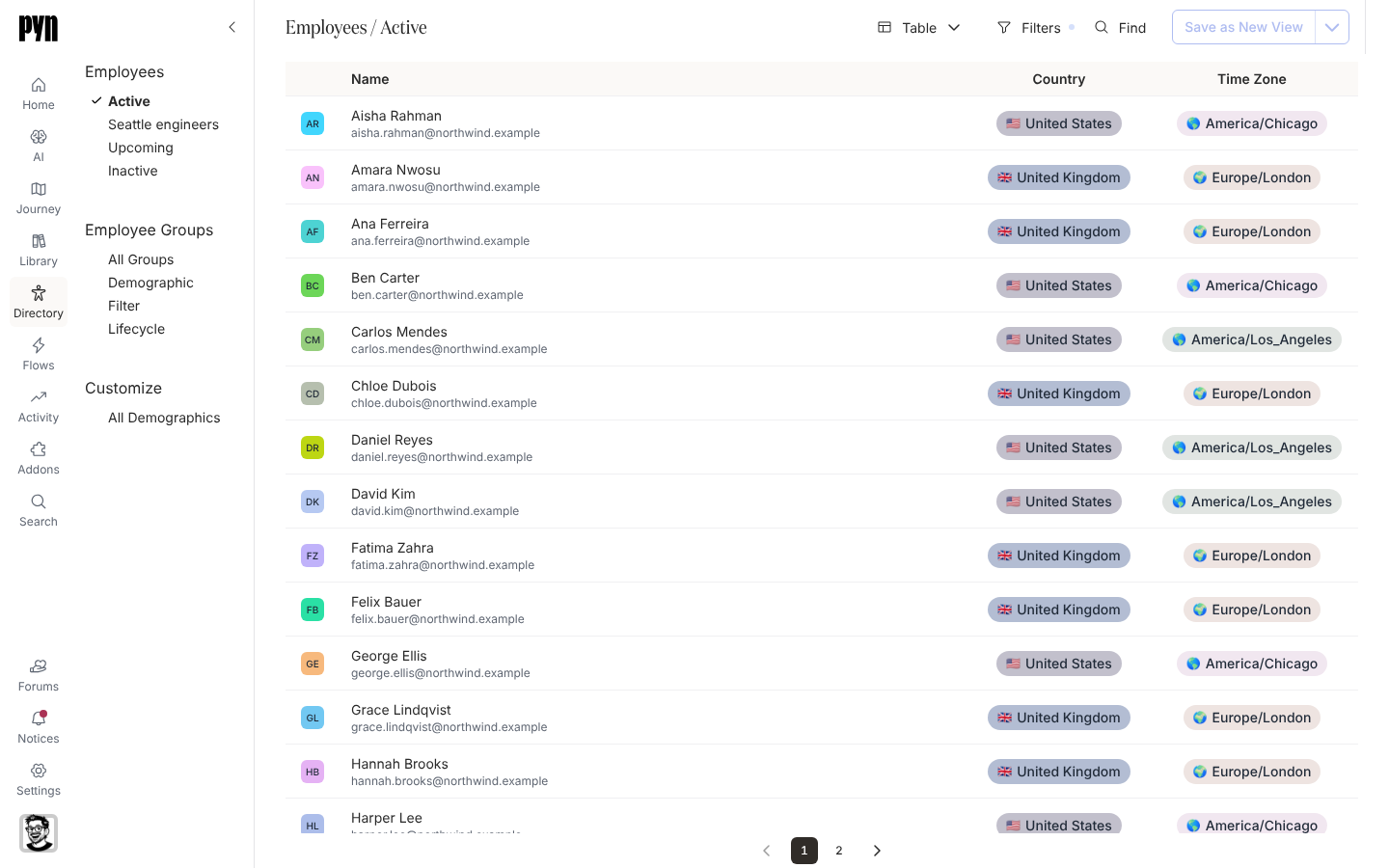Click Save as New View
The image size is (1389, 868).
[x=1243, y=27]
